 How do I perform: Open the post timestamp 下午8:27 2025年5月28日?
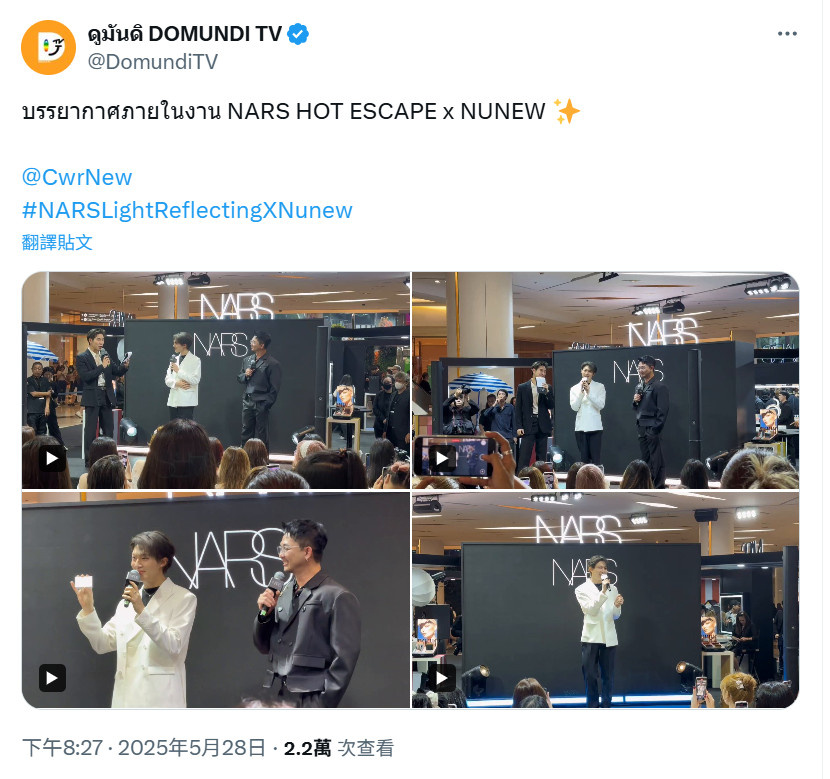143,748
